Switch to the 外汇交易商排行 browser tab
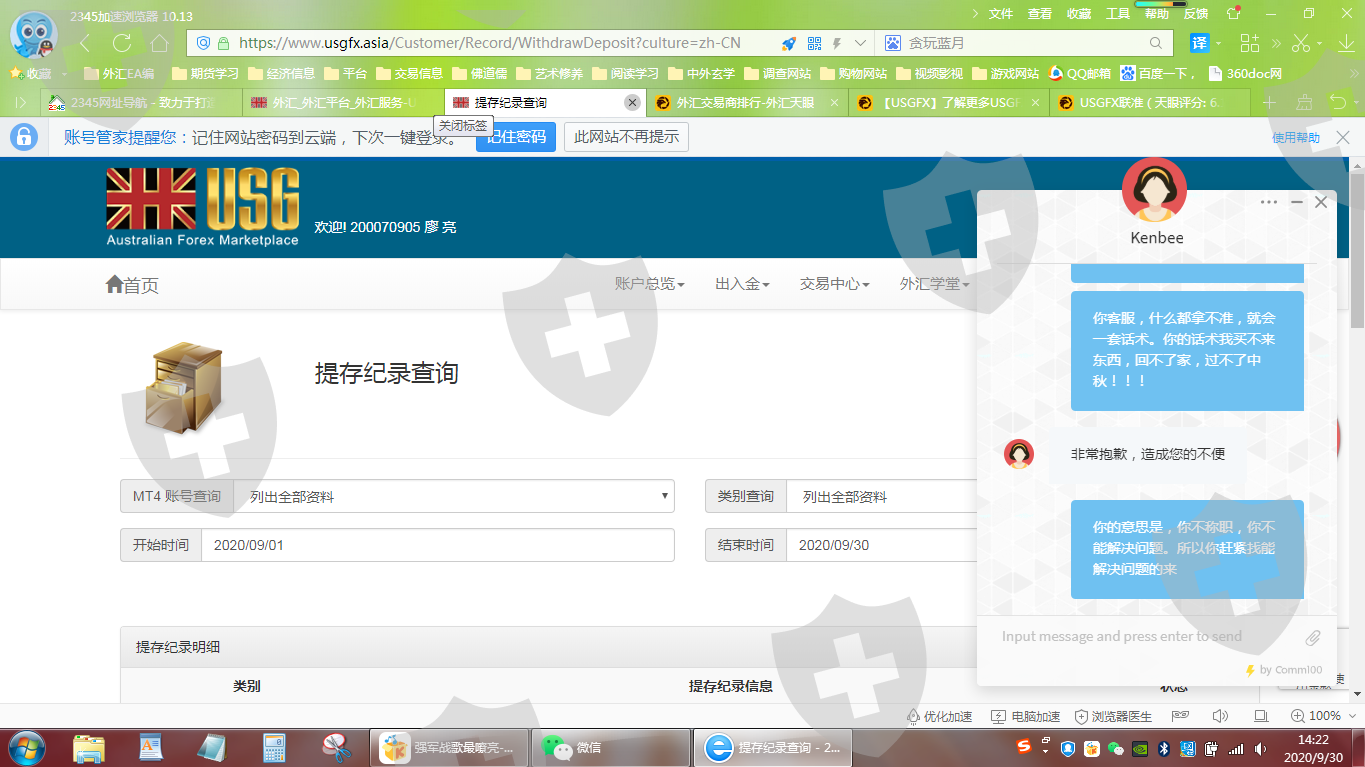Image resolution: width=1365 pixels, height=767 pixels. (x=745, y=102)
